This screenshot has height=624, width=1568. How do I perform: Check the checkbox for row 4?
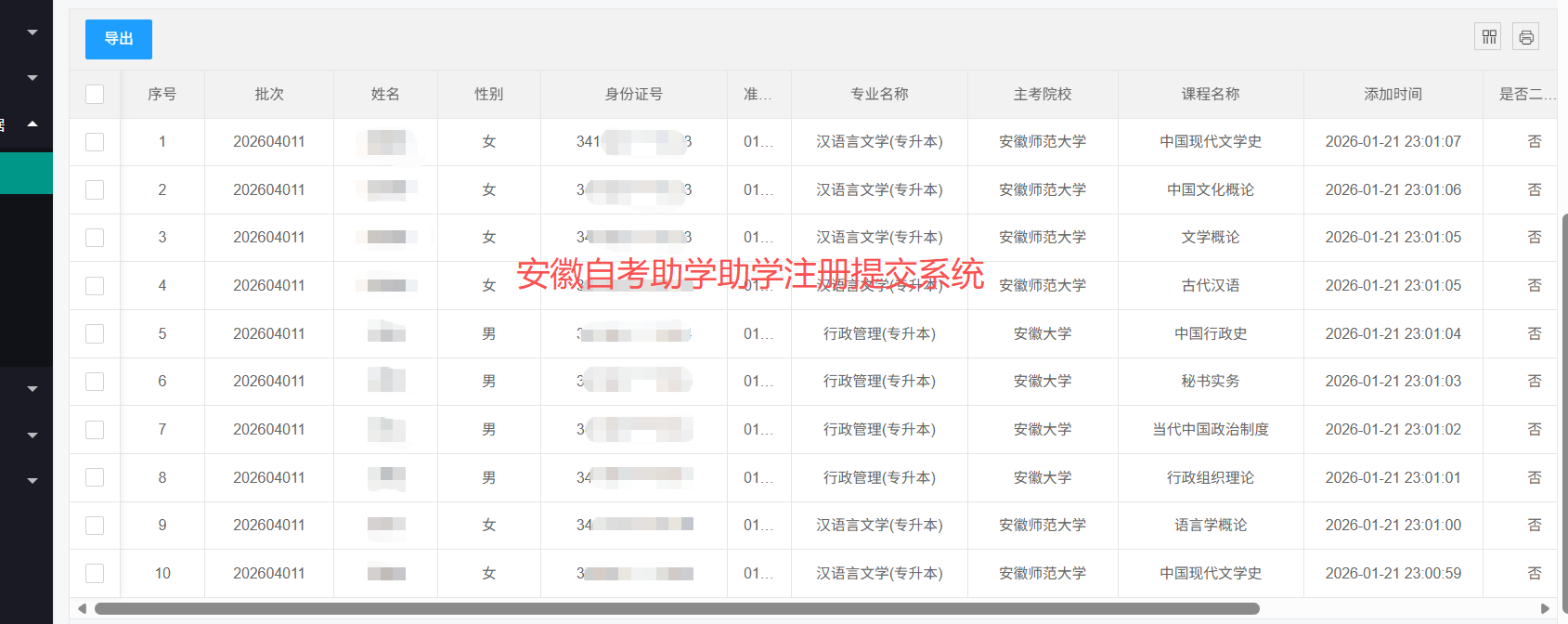point(95,286)
